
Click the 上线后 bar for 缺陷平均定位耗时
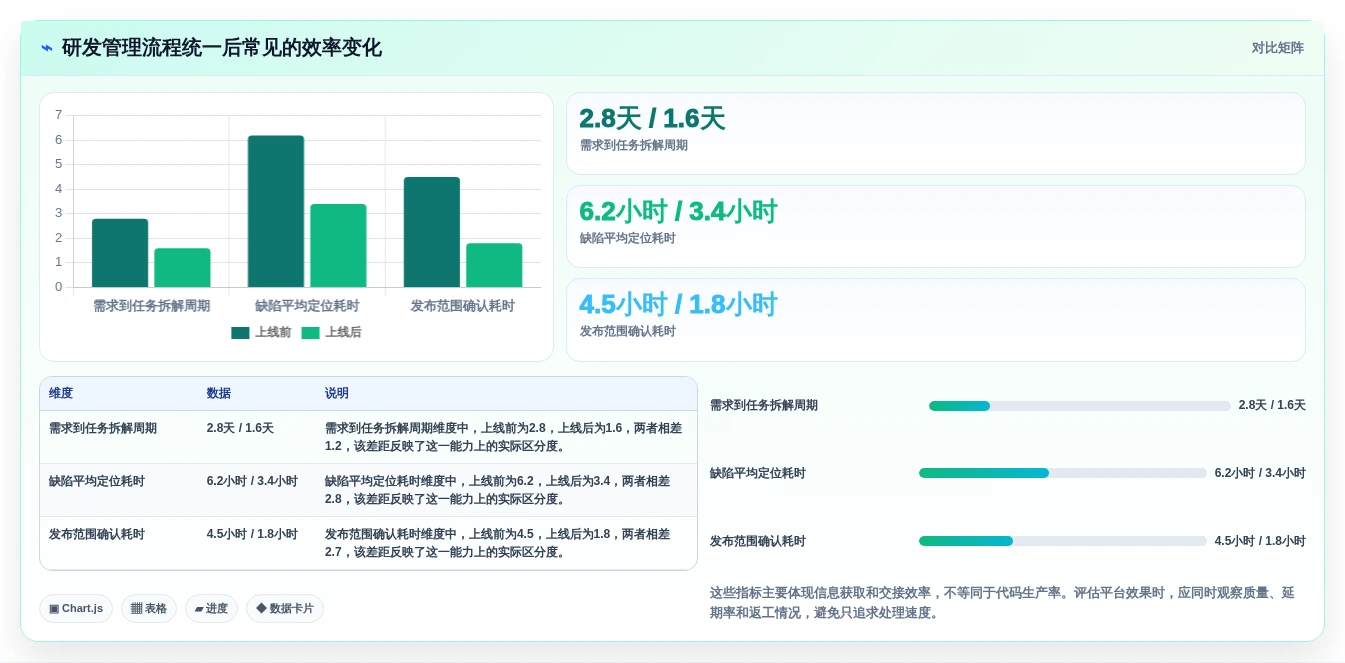[338, 246]
